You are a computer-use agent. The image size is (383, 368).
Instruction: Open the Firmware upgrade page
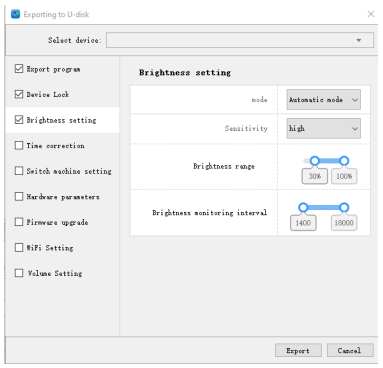(x=57, y=222)
